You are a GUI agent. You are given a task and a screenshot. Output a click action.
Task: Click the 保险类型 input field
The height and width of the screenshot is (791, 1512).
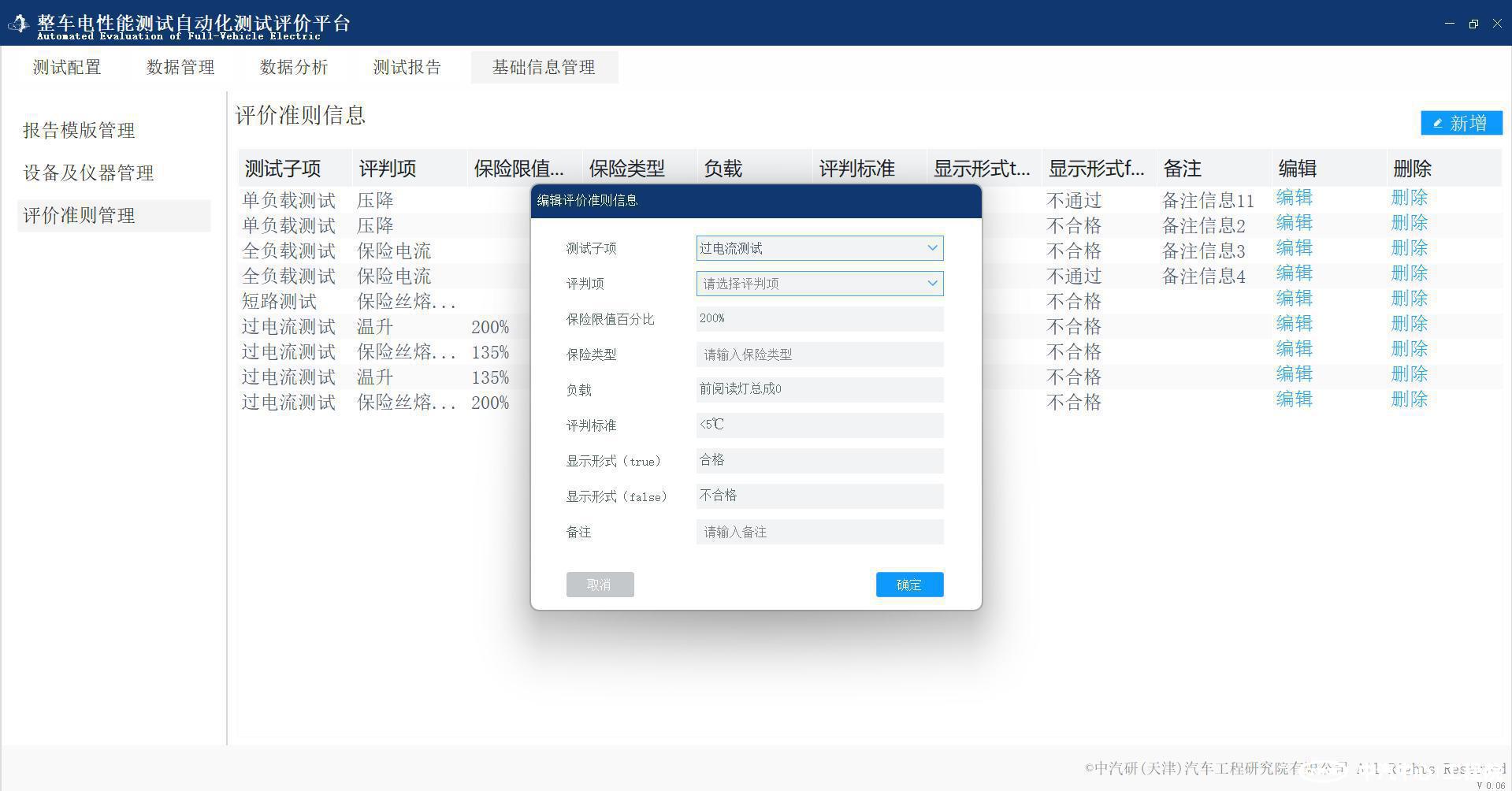pyautogui.click(x=819, y=355)
